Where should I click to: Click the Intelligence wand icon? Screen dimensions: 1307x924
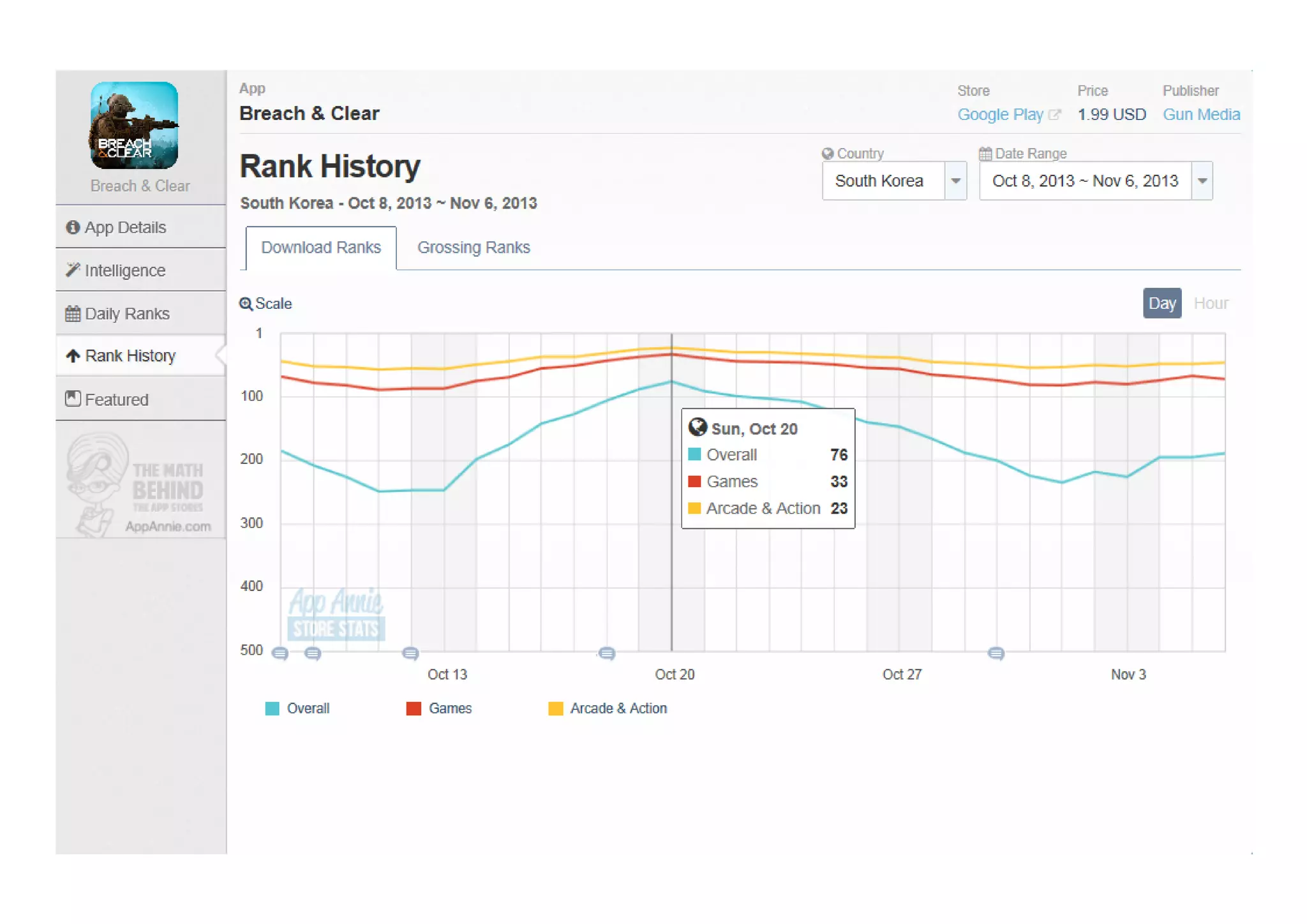coord(73,270)
